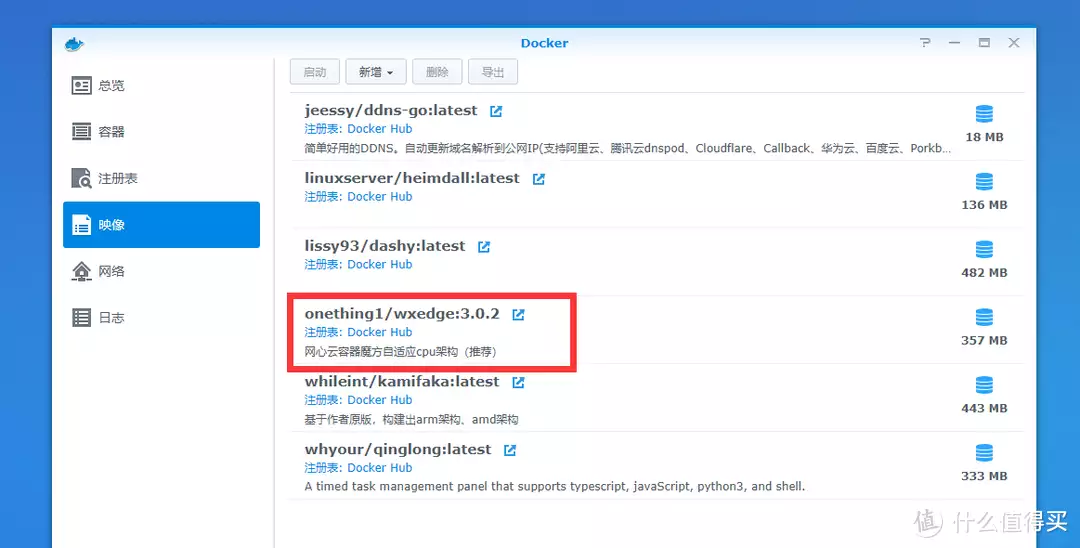Click the Docker whale icon in title bar
Viewport: 1080px width, 548px height.
click(x=74, y=44)
